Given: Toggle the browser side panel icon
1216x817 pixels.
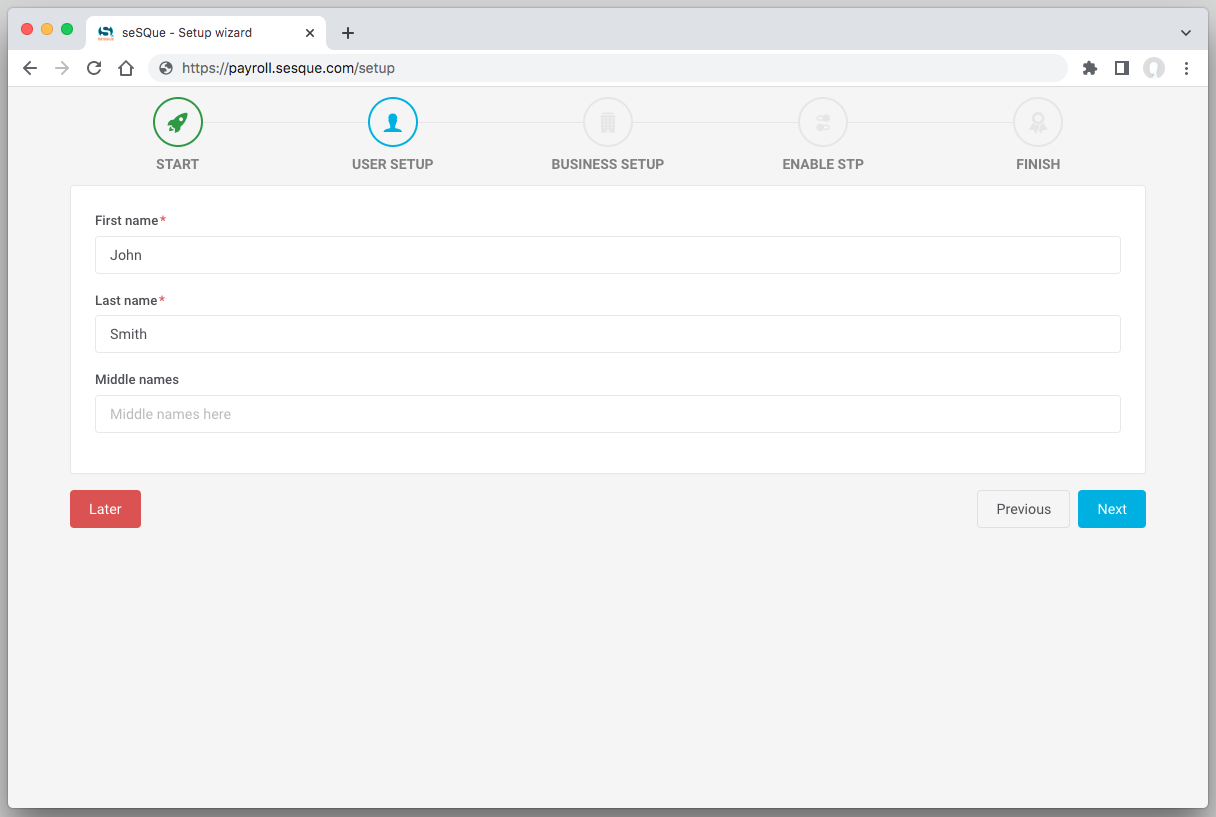Looking at the screenshot, I should pyautogui.click(x=1122, y=68).
